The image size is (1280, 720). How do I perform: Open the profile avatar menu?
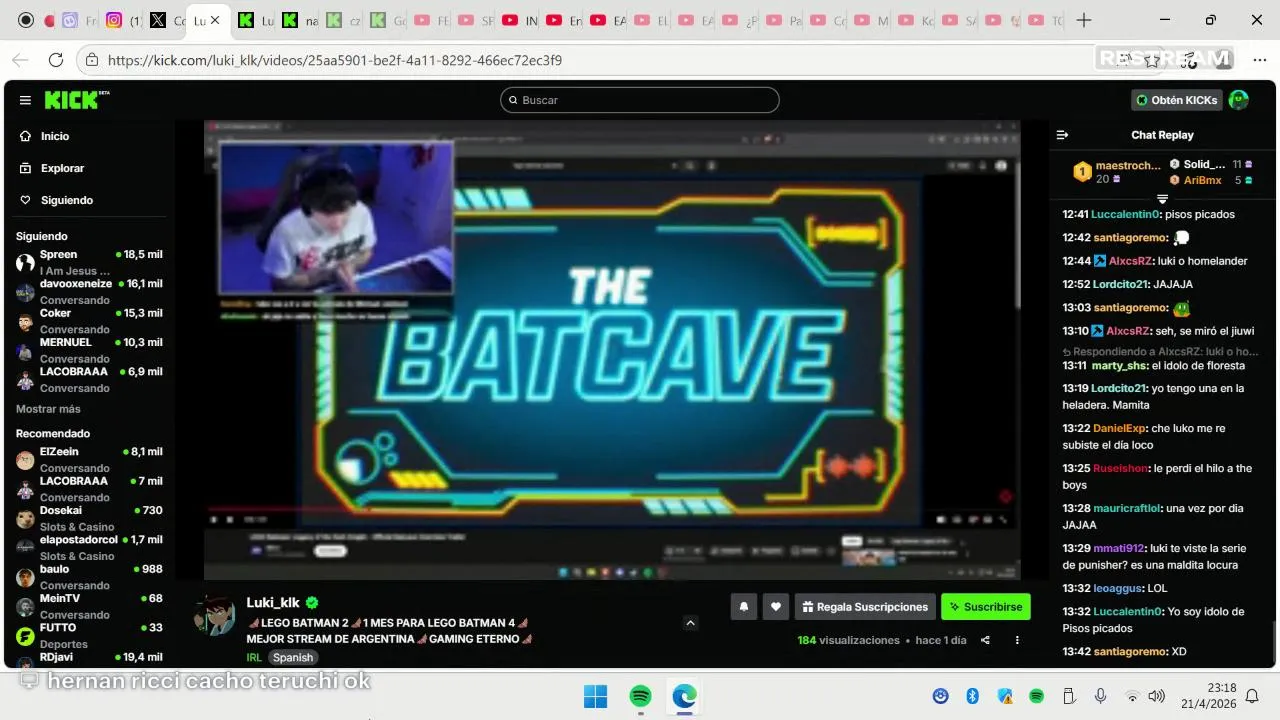[x=1239, y=100]
